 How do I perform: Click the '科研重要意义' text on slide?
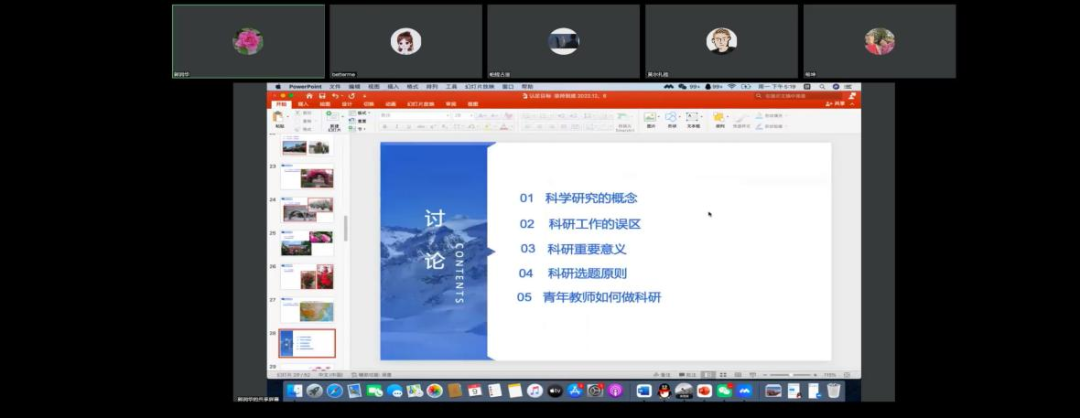587,249
